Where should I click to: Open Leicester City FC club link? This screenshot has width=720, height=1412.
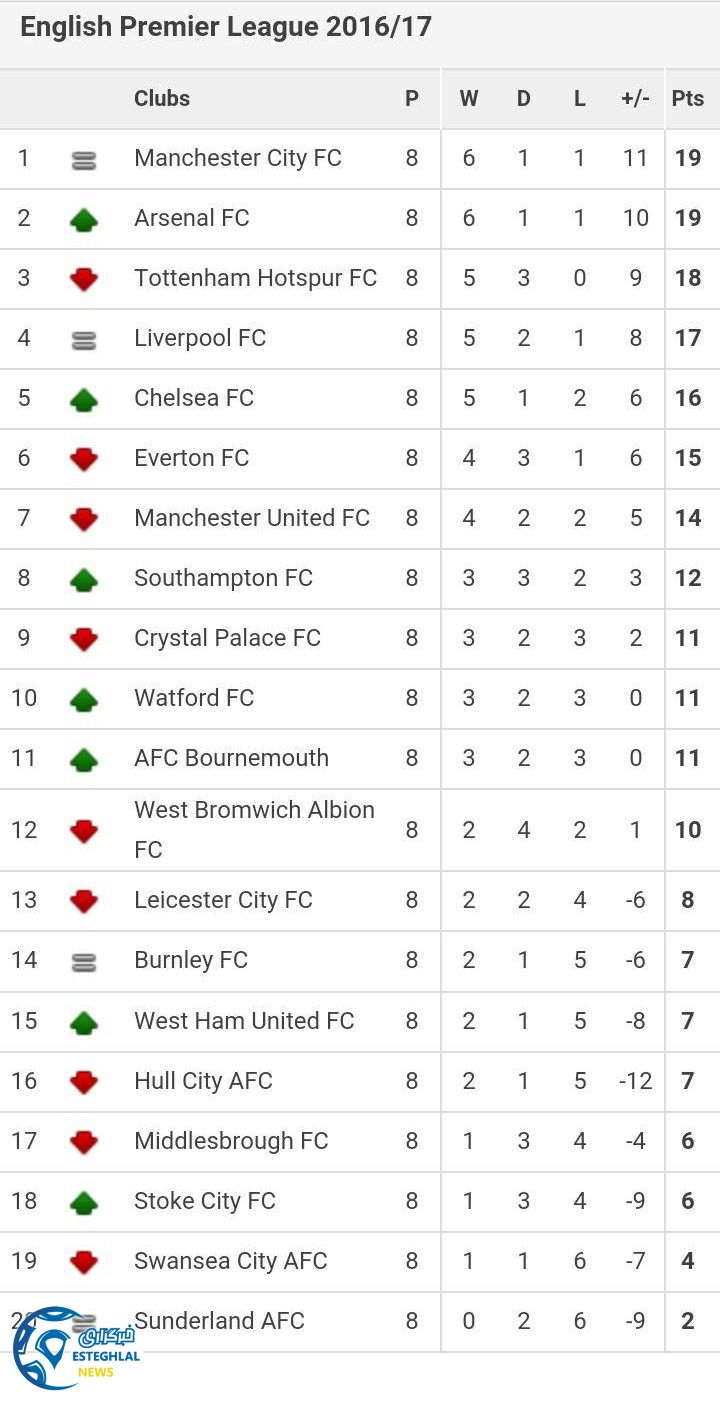223,900
